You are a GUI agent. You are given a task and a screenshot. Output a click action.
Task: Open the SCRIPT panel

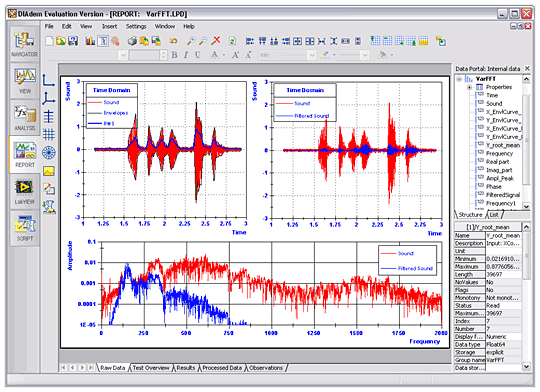tap(24, 228)
